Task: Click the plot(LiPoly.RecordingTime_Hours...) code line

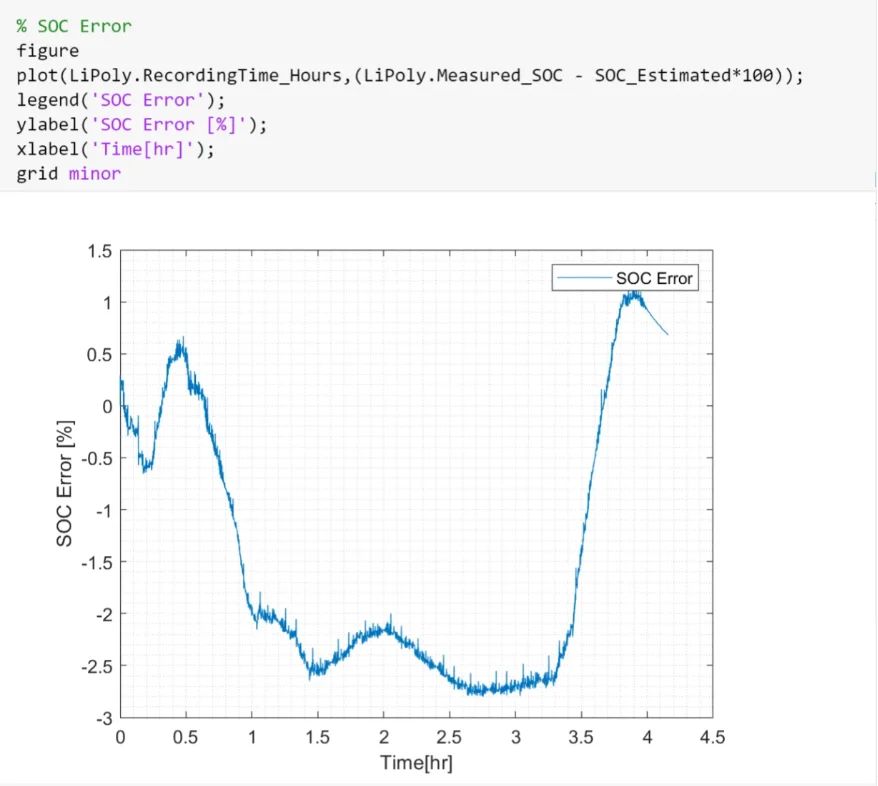Action: [x=410, y=76]
